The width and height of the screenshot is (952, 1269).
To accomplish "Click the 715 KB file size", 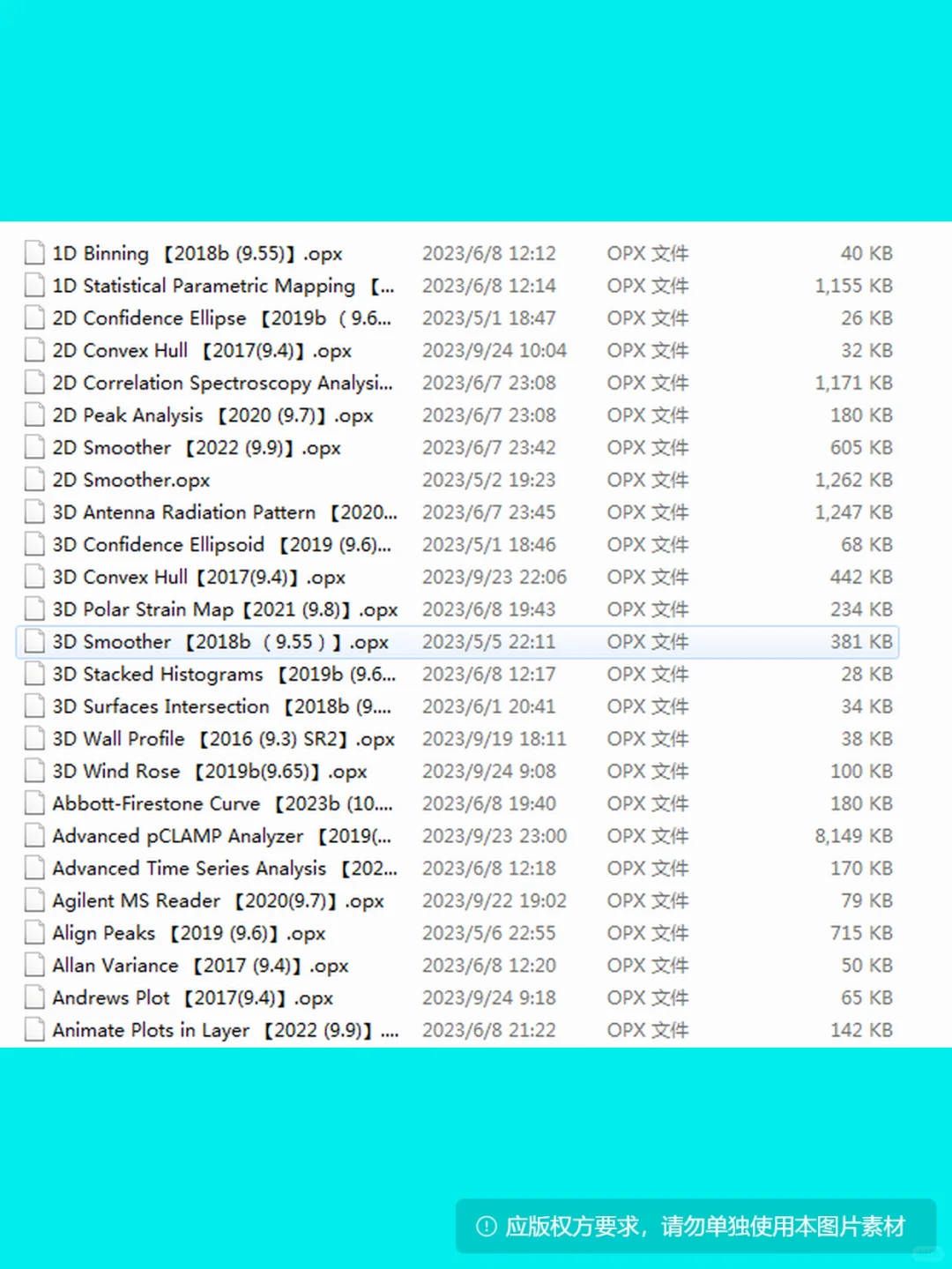I will tap(861, 933).
